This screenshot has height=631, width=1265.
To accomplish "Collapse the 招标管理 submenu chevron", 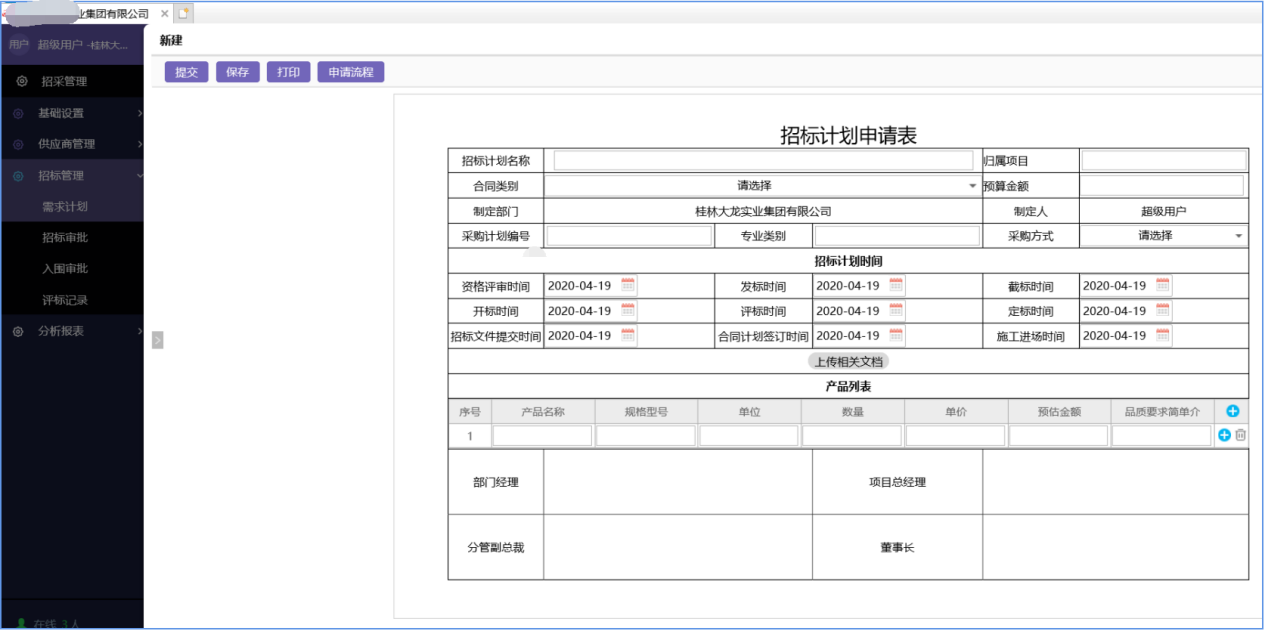I will (139, 174).
